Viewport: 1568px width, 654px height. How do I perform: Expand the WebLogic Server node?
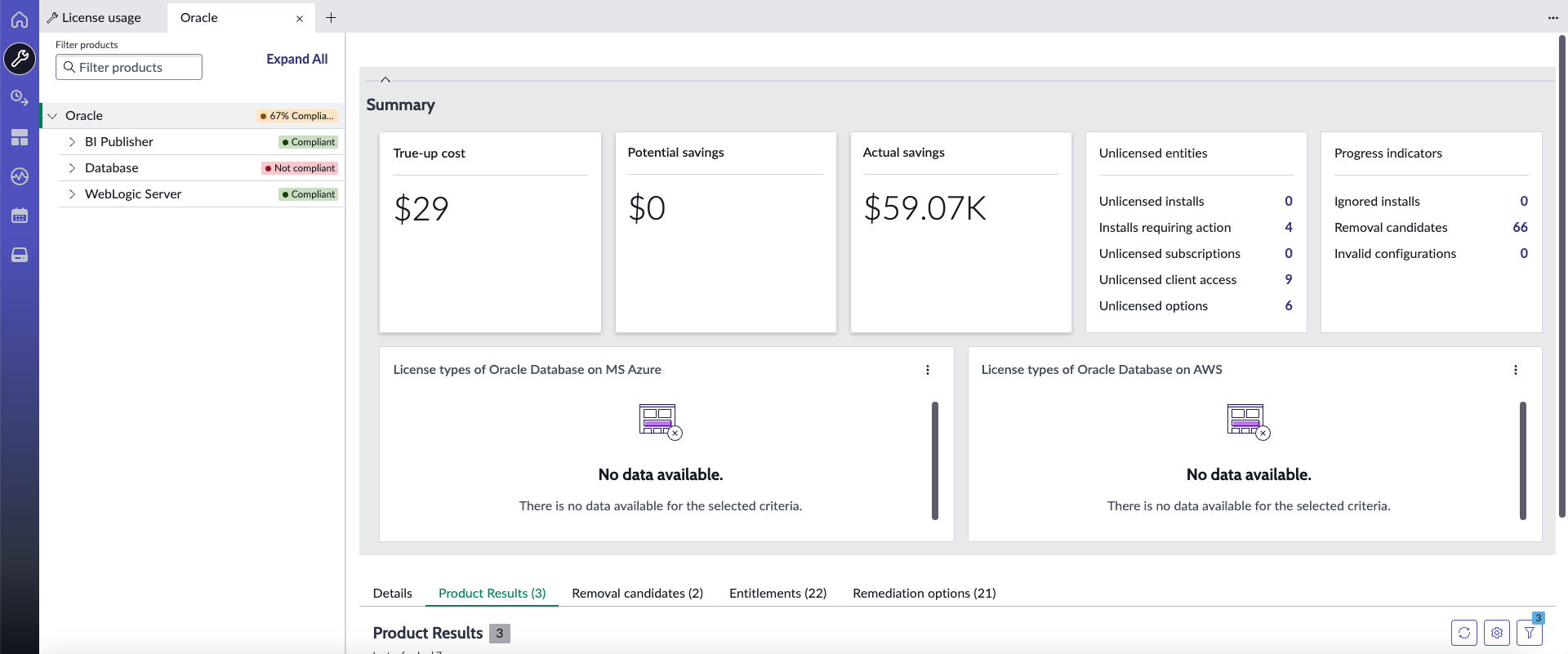(72, 194)
